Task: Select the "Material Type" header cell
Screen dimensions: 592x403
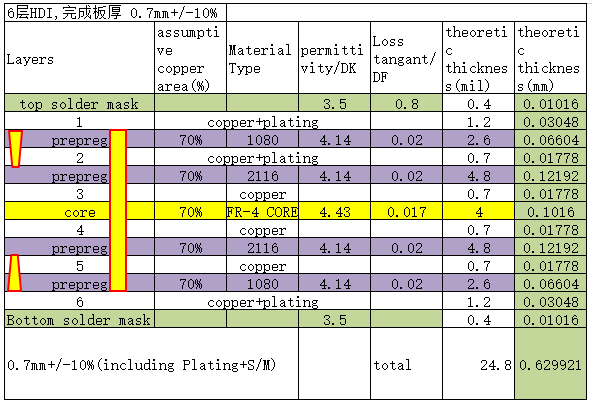Action: (x=262, y=58)
